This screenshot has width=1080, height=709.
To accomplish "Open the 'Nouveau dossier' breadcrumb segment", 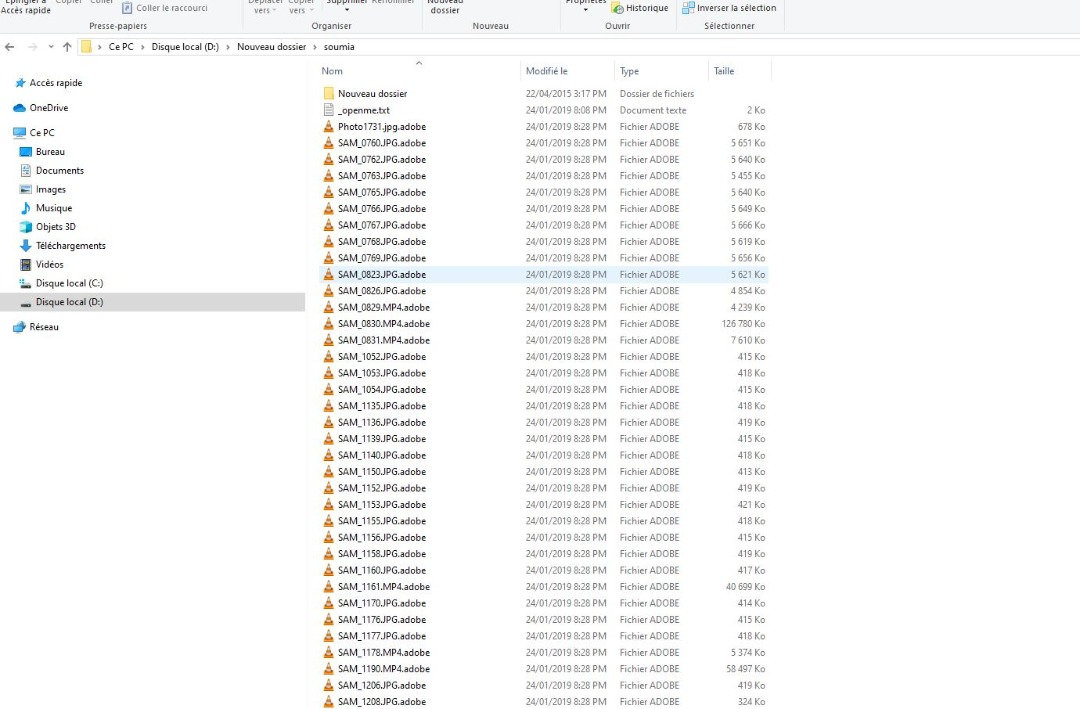I will coord(271,47).
